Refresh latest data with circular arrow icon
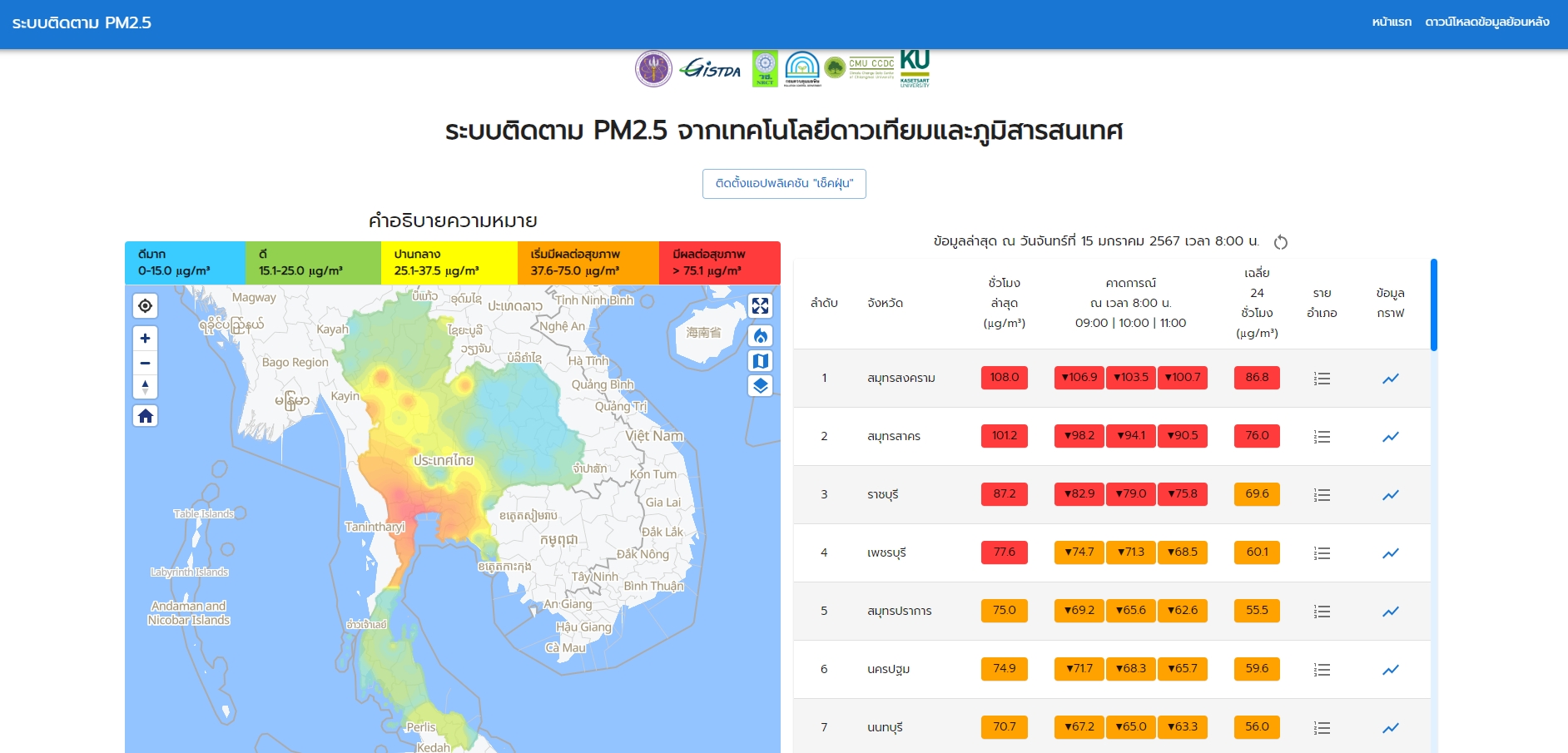This screenshot has height=753, width=1568. coord(1281,242)
